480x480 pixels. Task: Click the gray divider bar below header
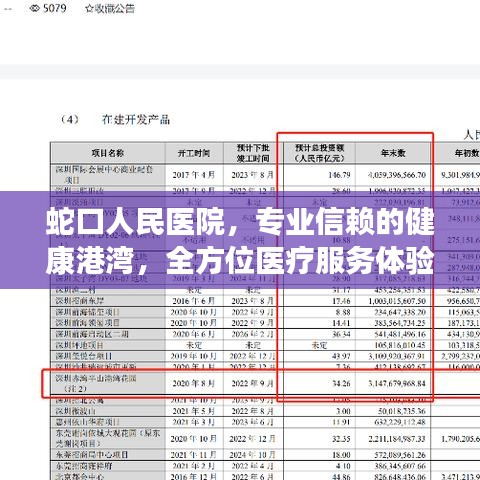pos(240,72)
